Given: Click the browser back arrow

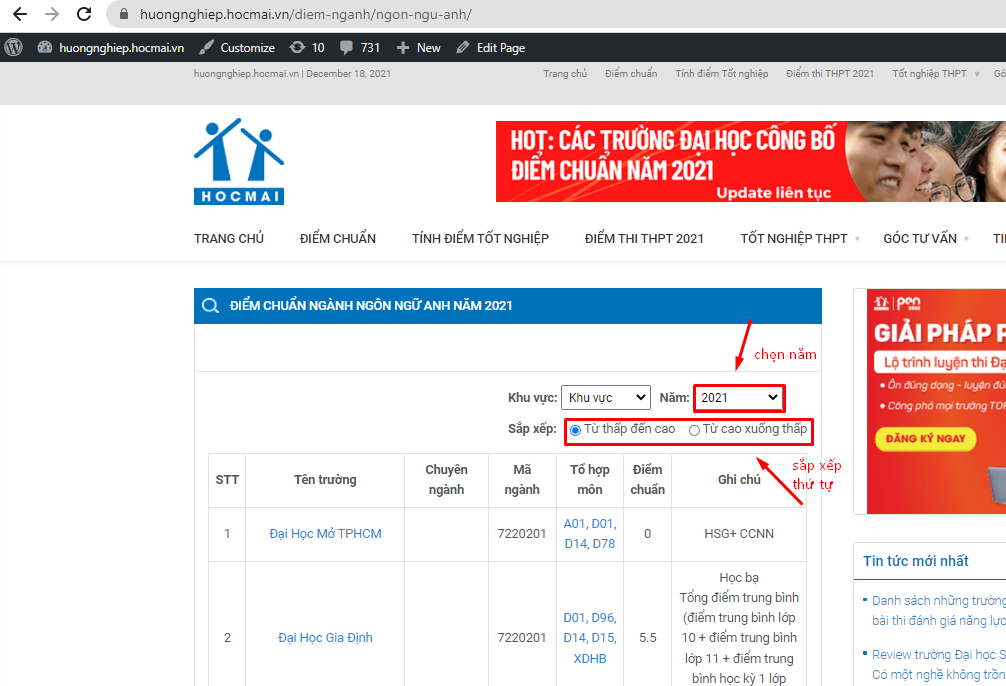Looking at the screenshot, I should click(19, 15).
